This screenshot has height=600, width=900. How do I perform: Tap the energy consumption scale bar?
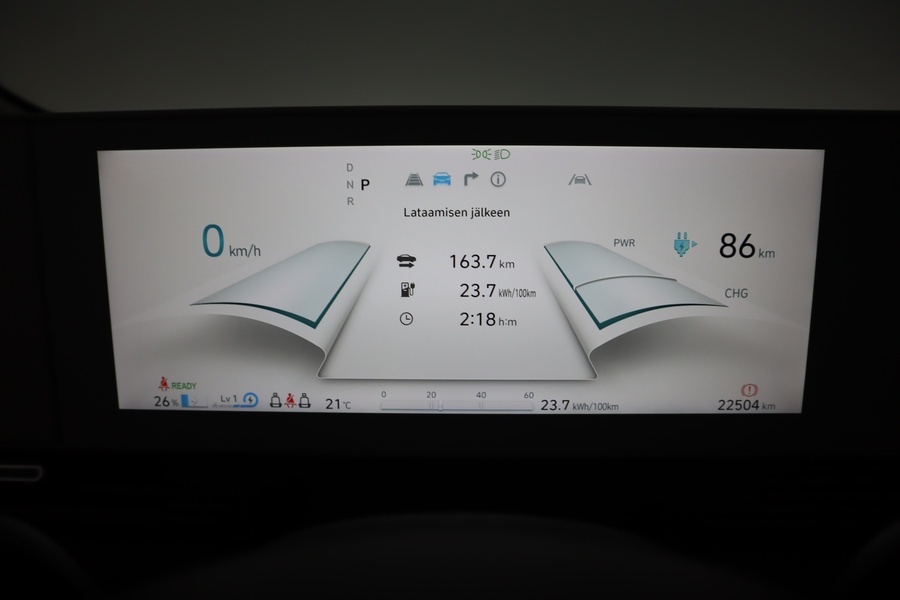pyautogui.click(x=456, y=402)
